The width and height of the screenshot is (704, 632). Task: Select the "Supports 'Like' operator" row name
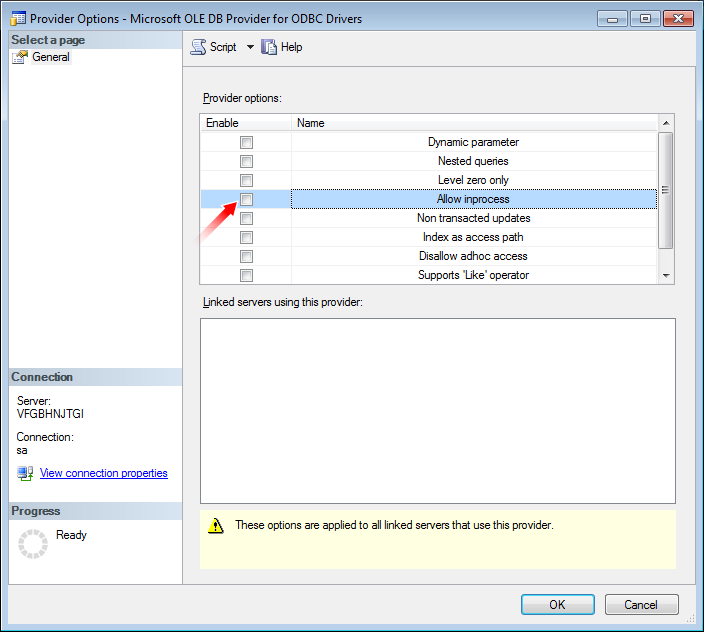point(474,275)
